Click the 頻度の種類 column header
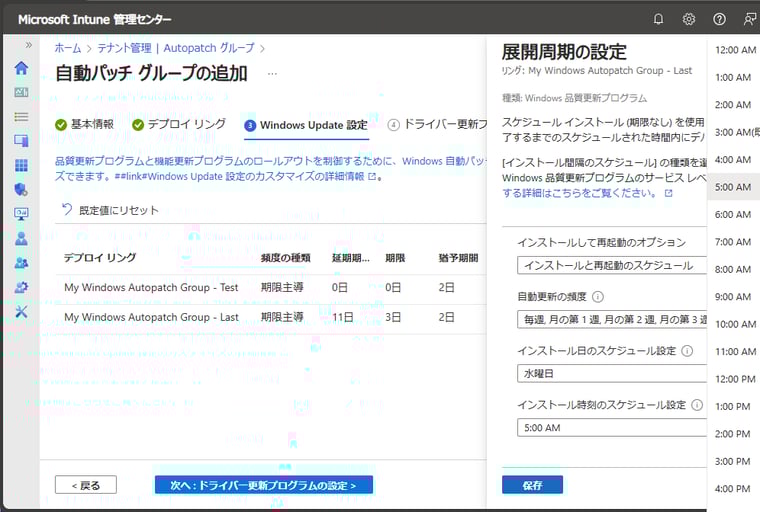The width and height of the screenshot is (760, 512). [x=285, y=258]
